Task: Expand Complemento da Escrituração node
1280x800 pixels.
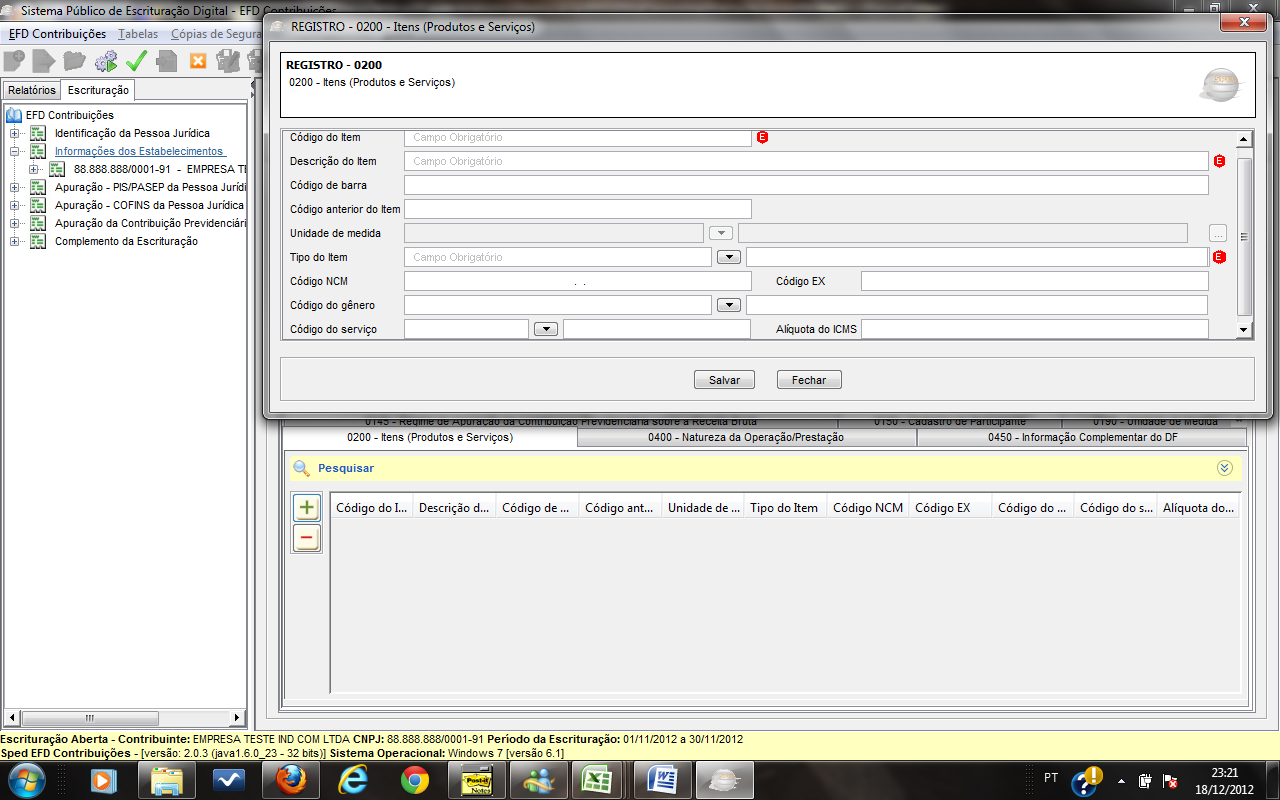Action: point(14,241)
